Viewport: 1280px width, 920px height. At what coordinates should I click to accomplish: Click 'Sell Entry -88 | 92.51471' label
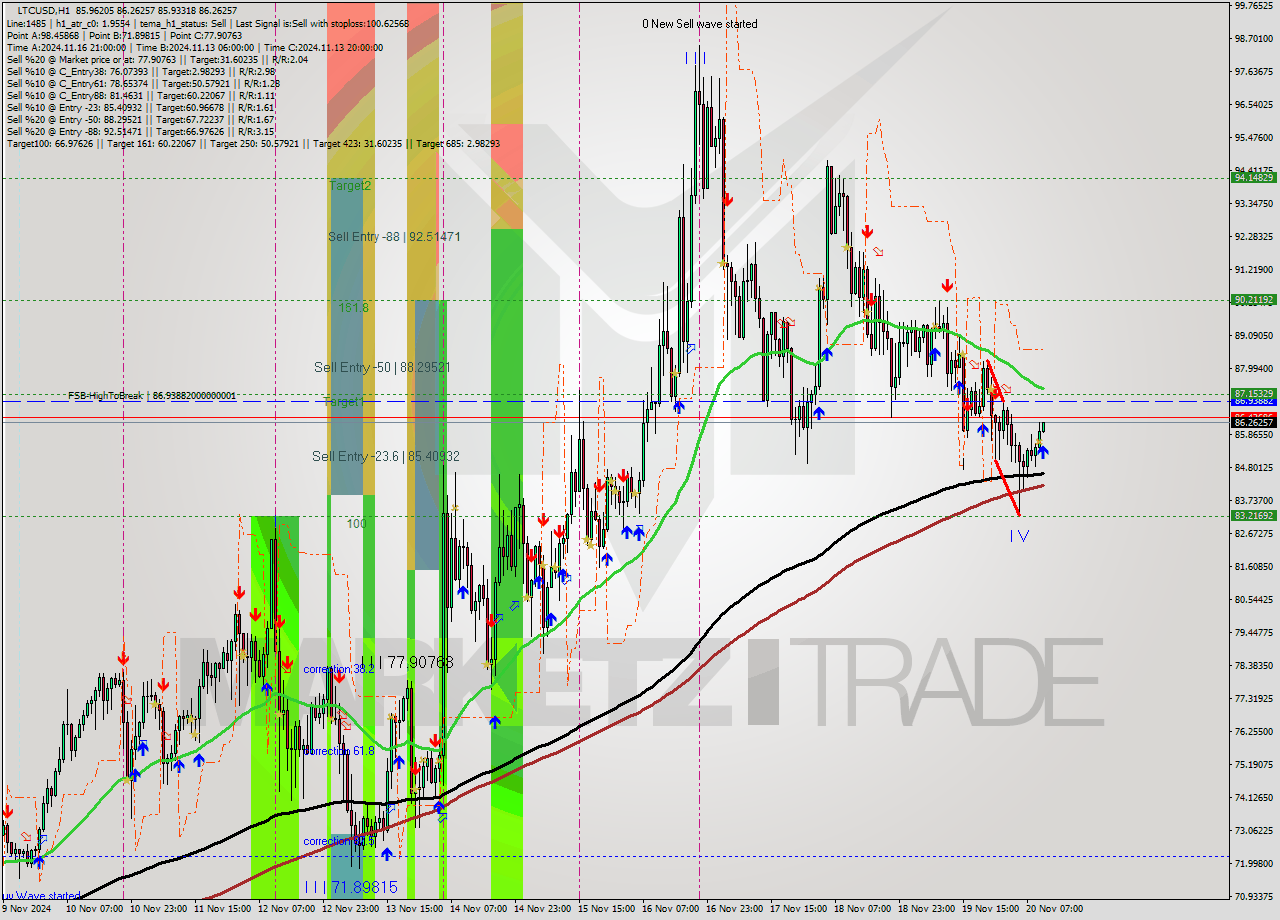(394, 237)
